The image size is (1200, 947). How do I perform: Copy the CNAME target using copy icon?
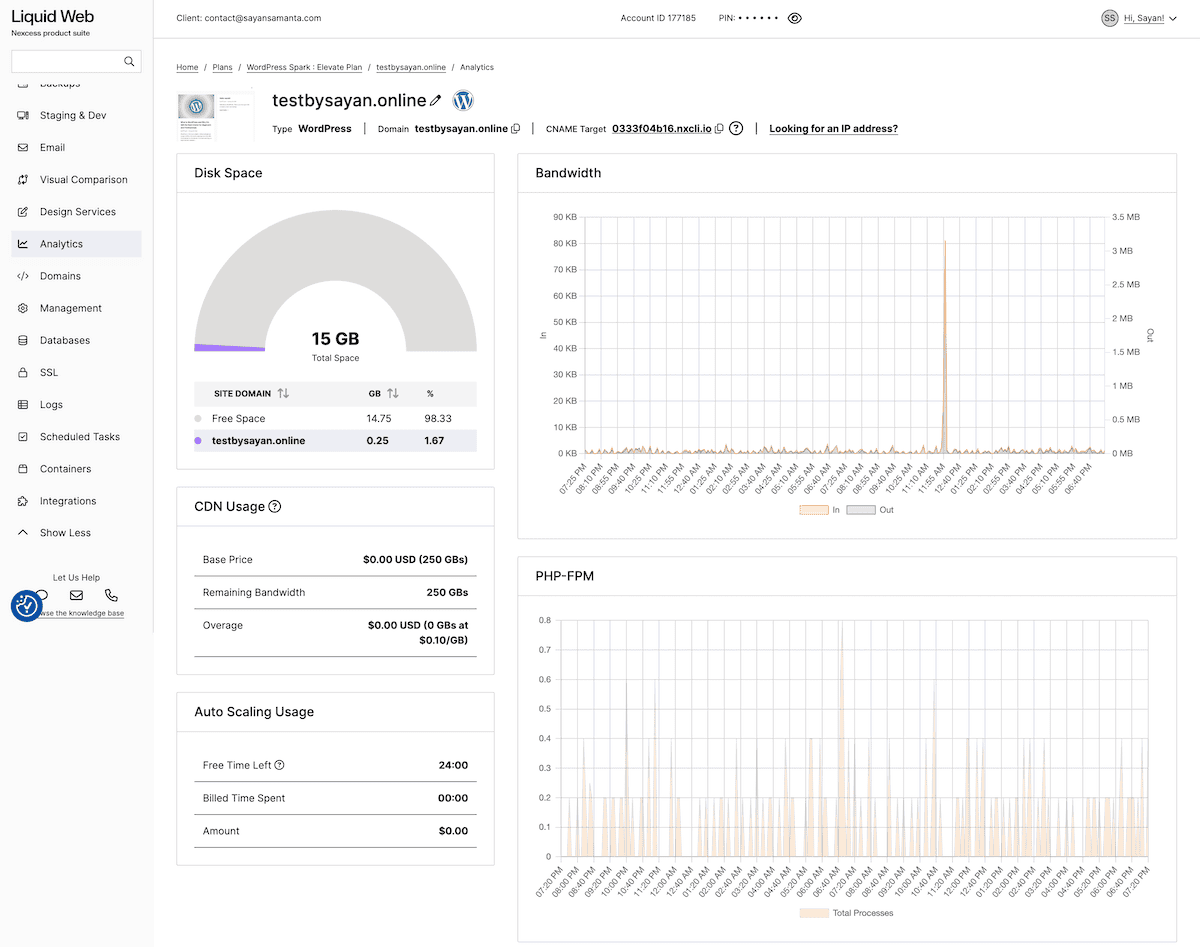pos(720,129)
